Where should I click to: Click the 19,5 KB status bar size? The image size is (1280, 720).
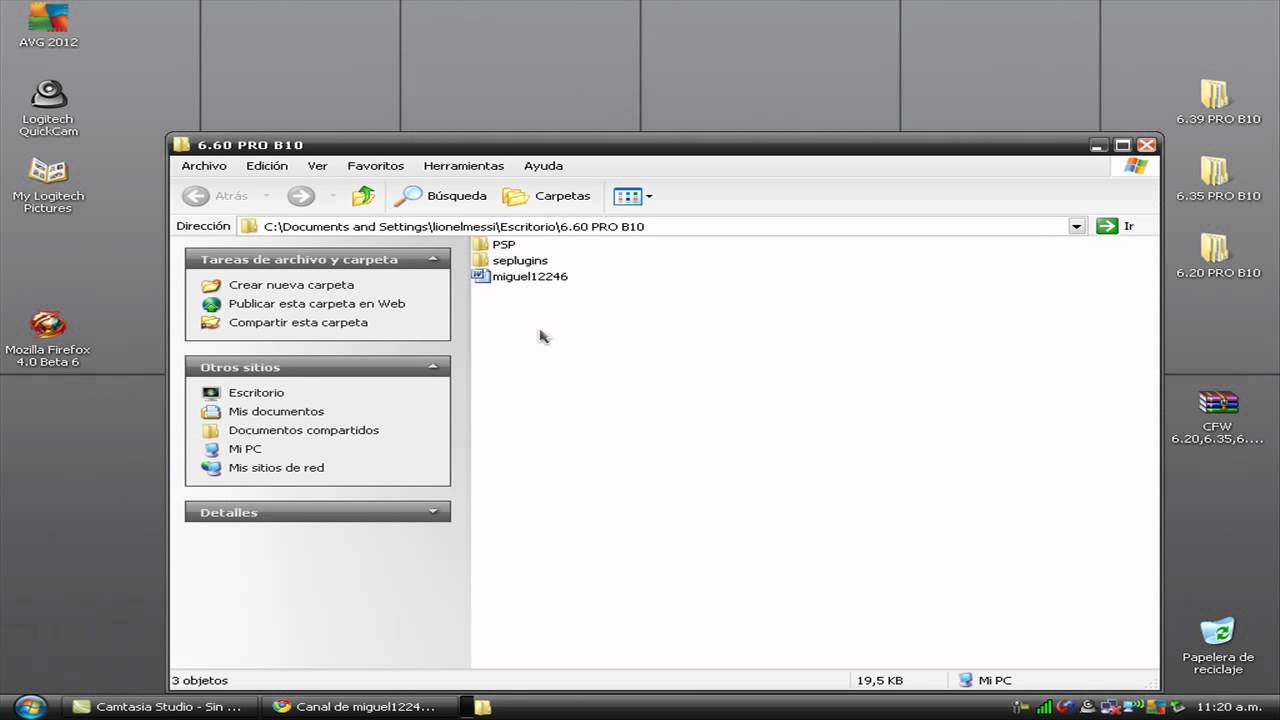880,680
